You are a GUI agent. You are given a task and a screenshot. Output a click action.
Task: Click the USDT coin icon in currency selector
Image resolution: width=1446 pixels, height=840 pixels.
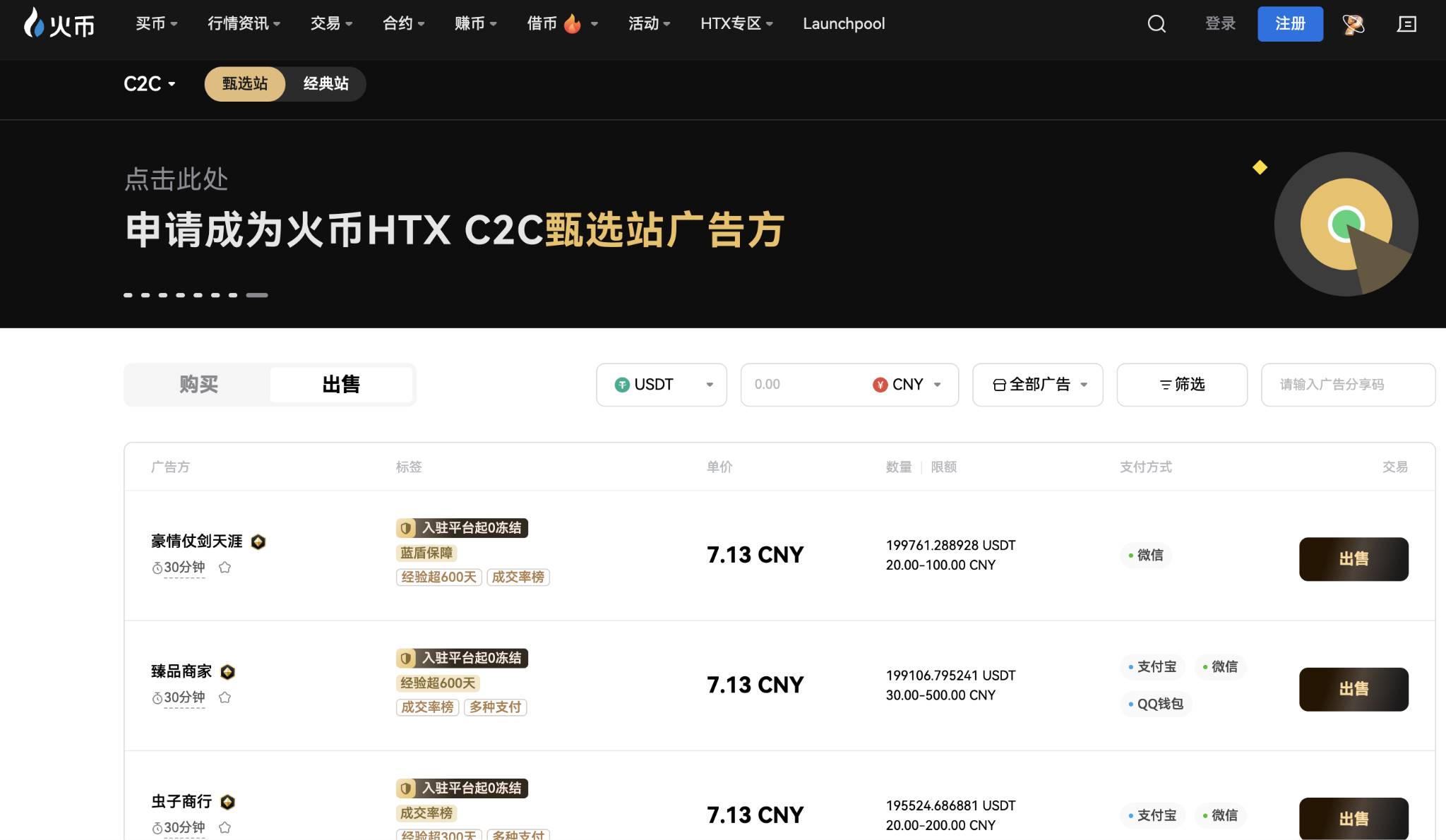pyautogui.click(x=622, y=385)
